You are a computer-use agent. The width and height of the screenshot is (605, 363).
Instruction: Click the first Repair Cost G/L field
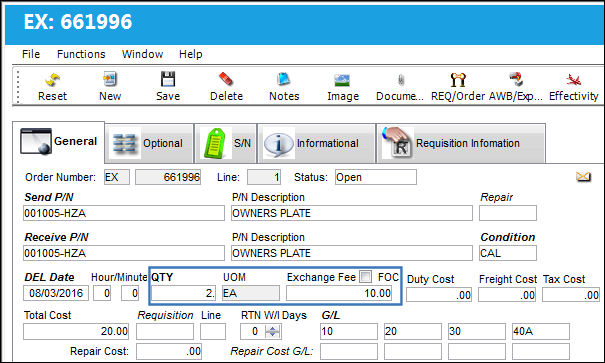(349, 351)
